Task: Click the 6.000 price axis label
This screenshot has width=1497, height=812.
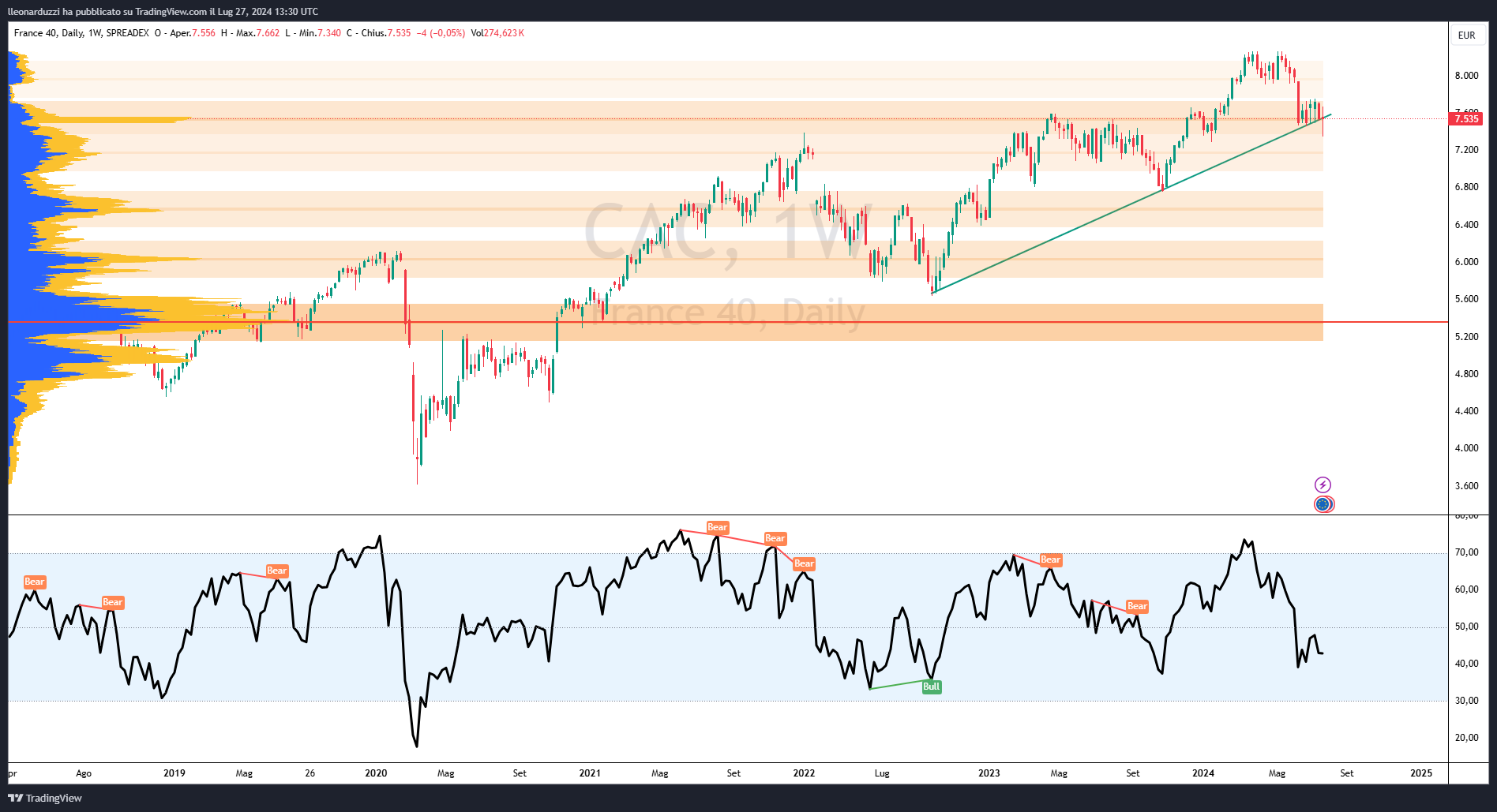Action: [x=1466, y=262]
